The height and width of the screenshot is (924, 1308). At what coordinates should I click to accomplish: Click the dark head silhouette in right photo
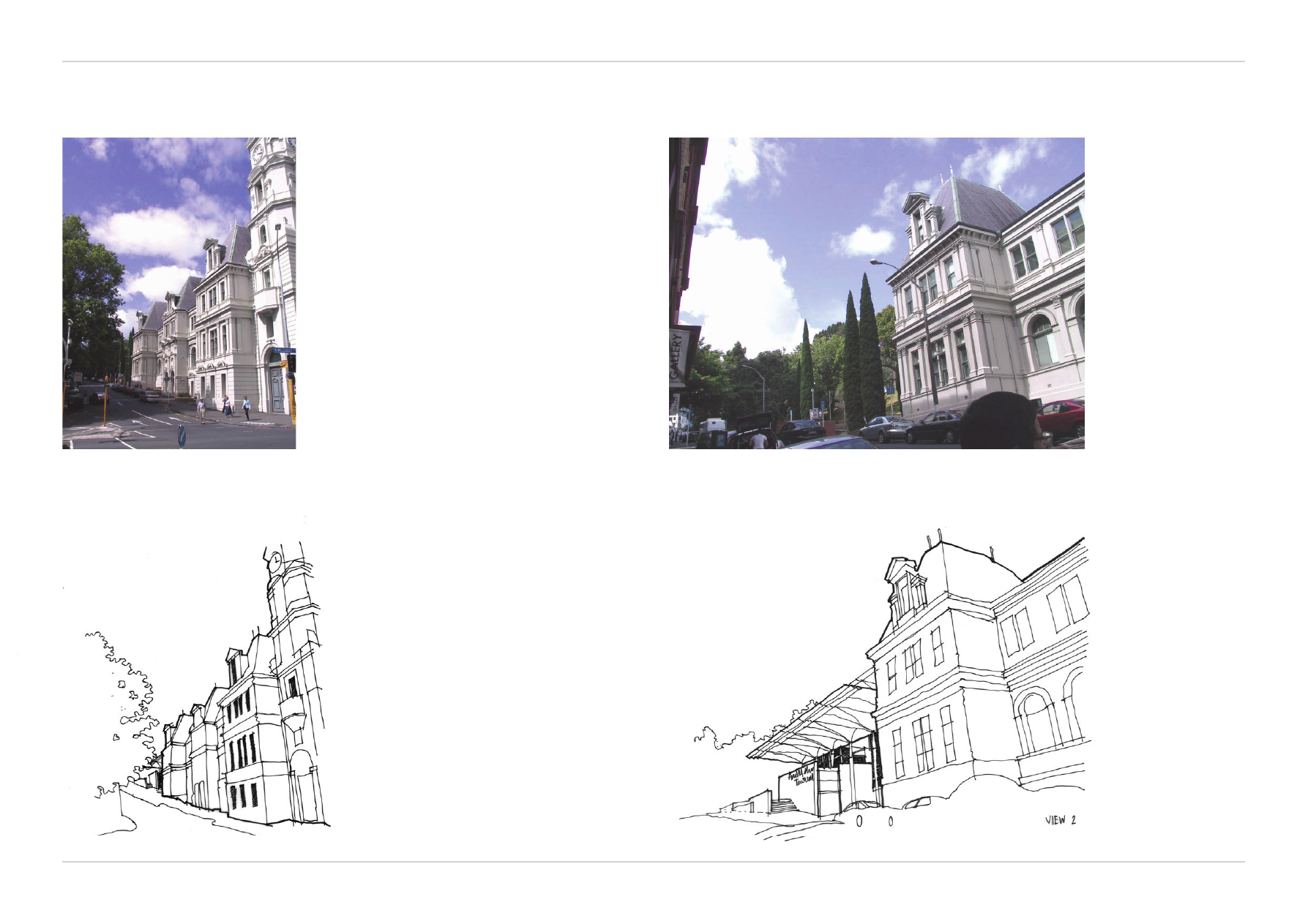998,421
